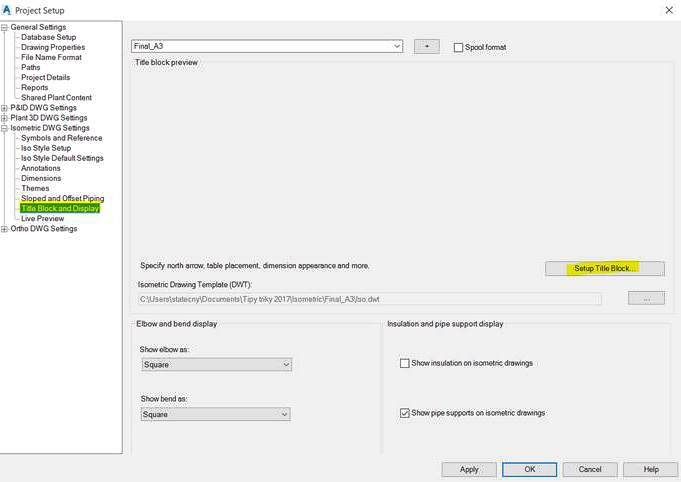Viewport: 681px width, 482px height.
Task: Expand the Plant 3D DWG Settings node
Action: click(5, 118)
